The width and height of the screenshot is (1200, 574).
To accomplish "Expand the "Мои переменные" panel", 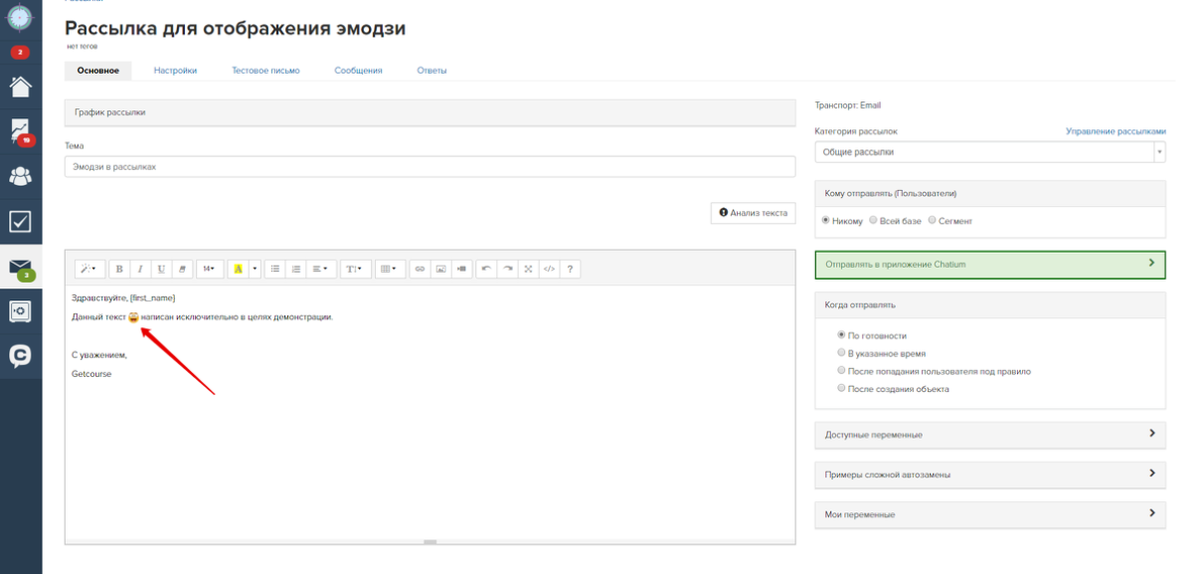I will 990,514.
